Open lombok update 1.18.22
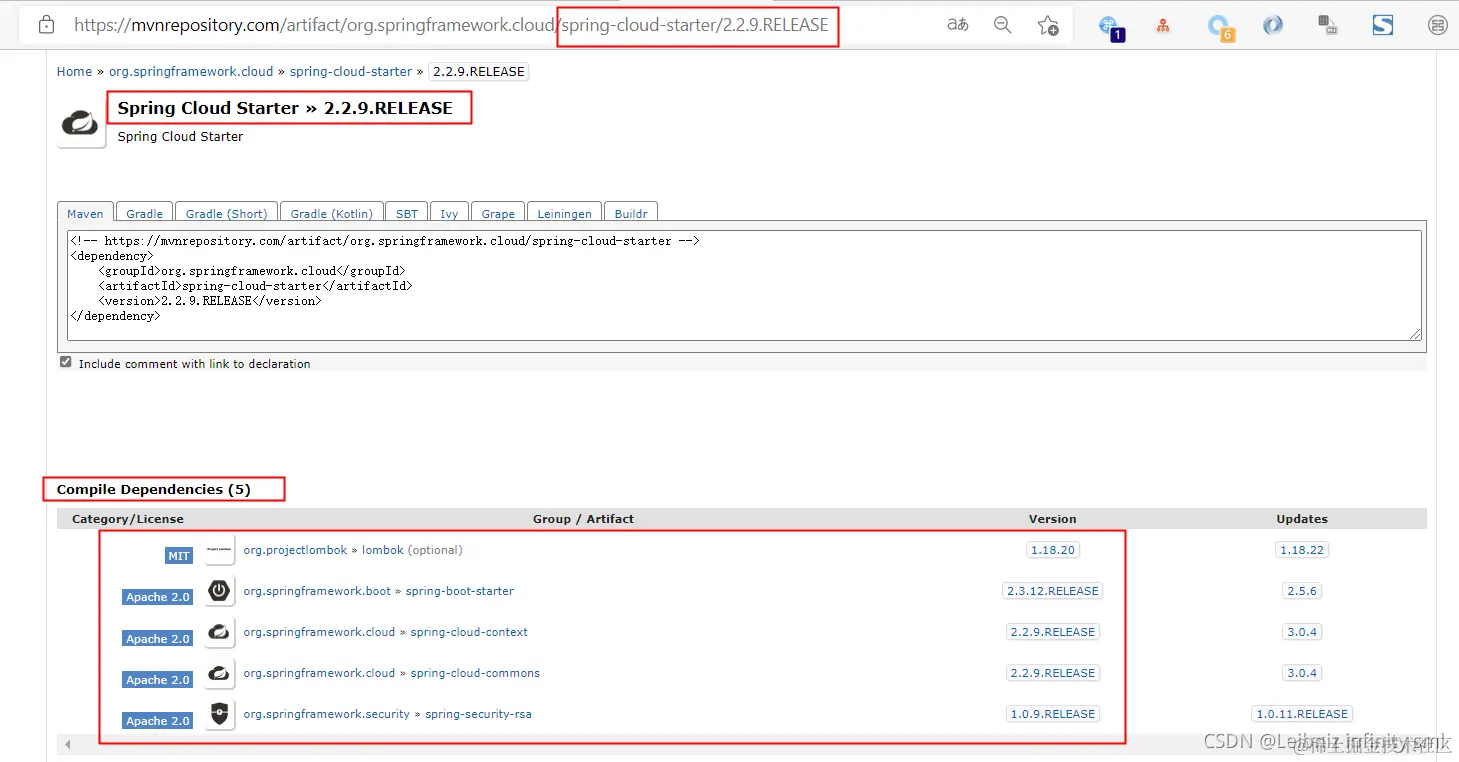 click(1302, 550)
